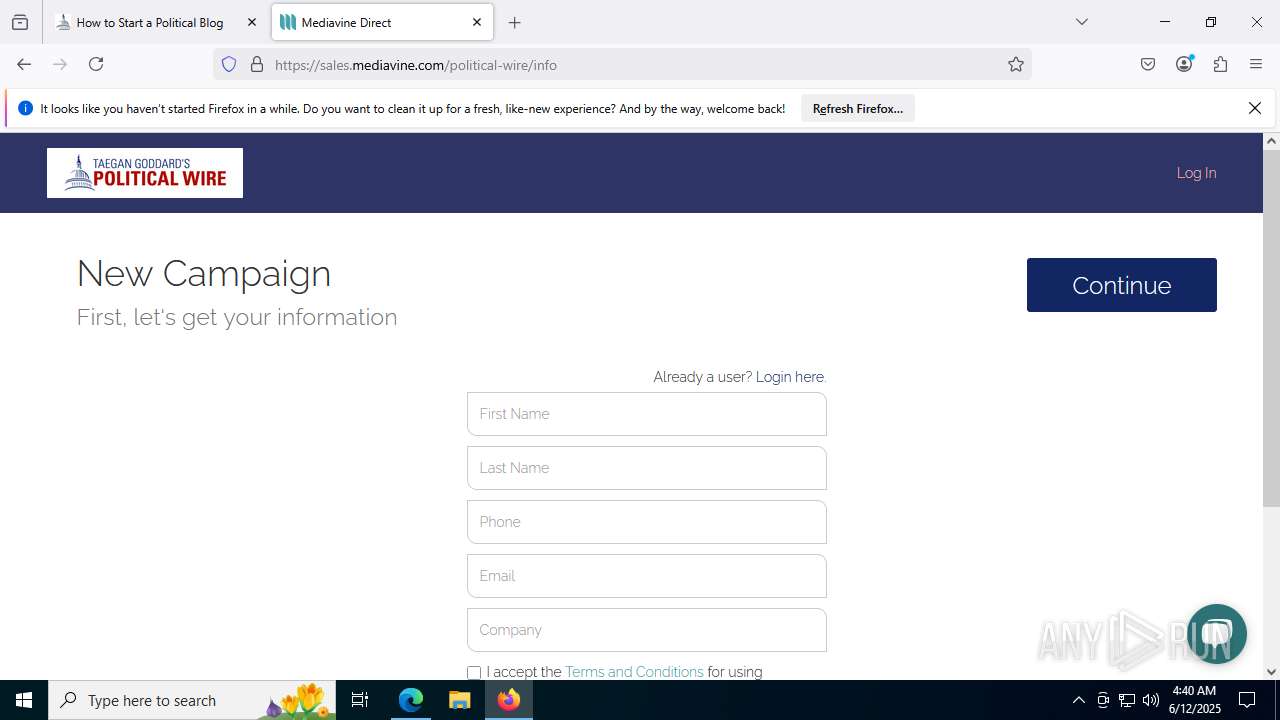Focus the Last Name field
The height and width of the screenshot is (720, 1280).
pos(647,468)
